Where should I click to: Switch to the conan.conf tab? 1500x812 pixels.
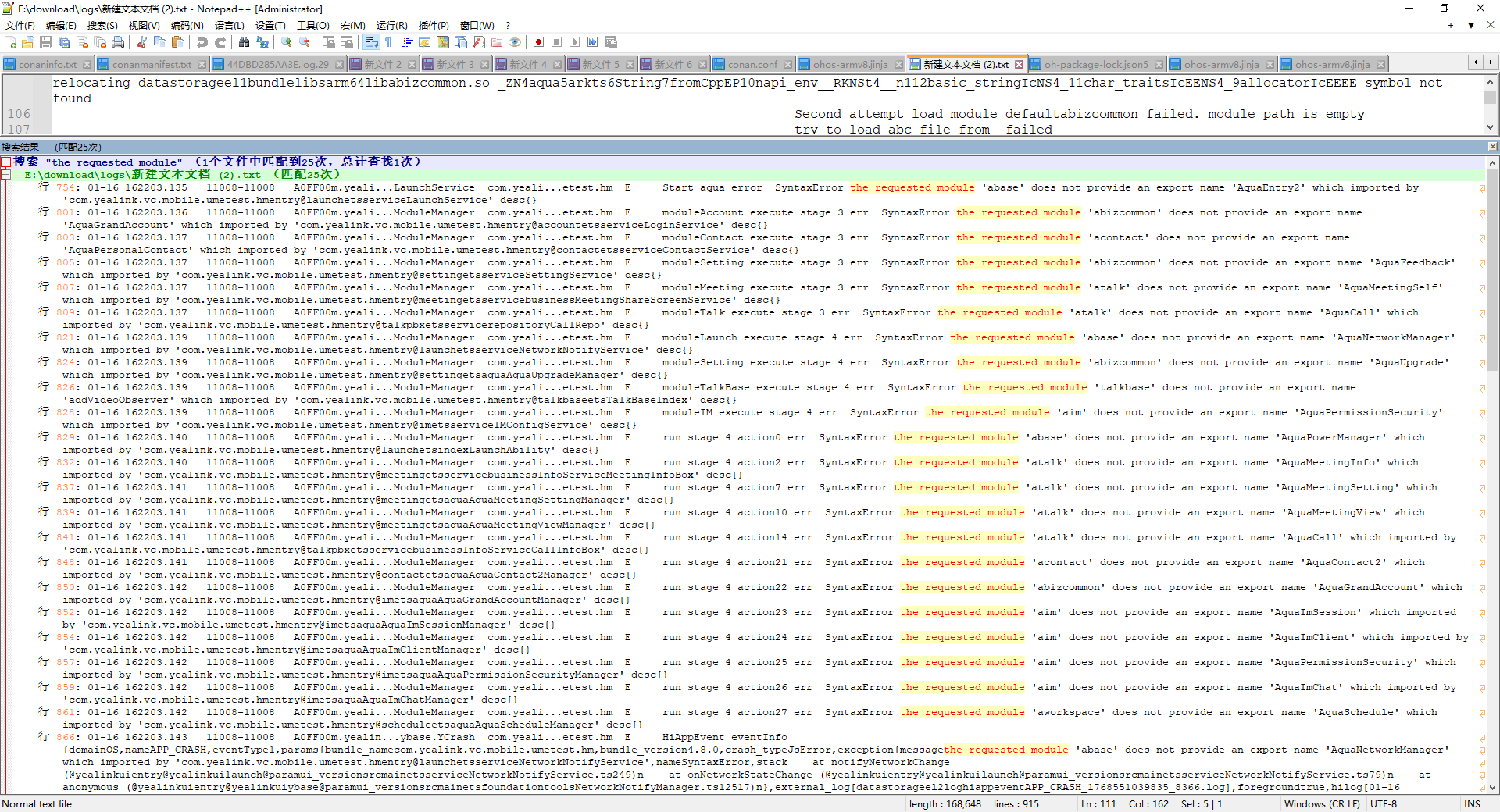coord(752,64)
